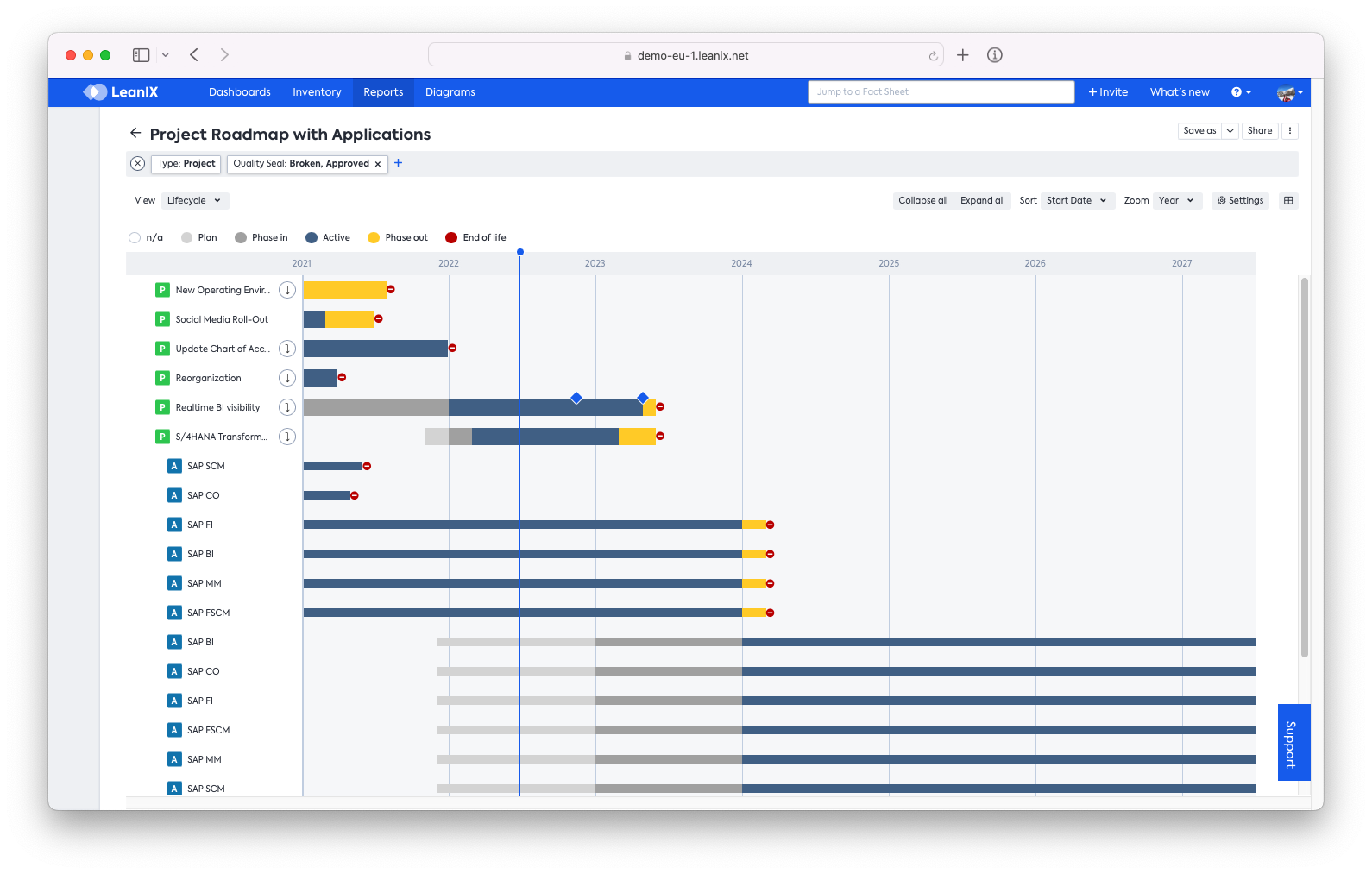Toggle the Phase in lifecycle legend
The width and height of the screenshot is (1372, 874).
click(x=261, y=238)
